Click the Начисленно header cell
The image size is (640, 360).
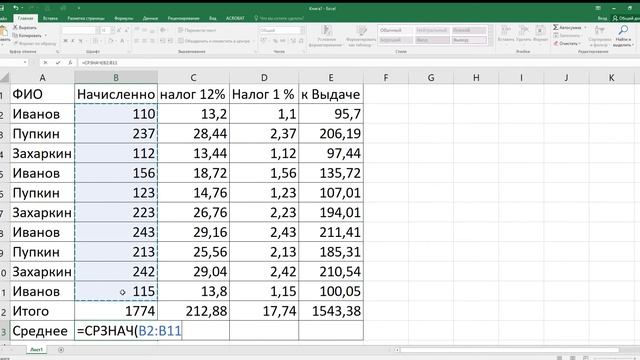pyautogui.click(x=116, y=94)
